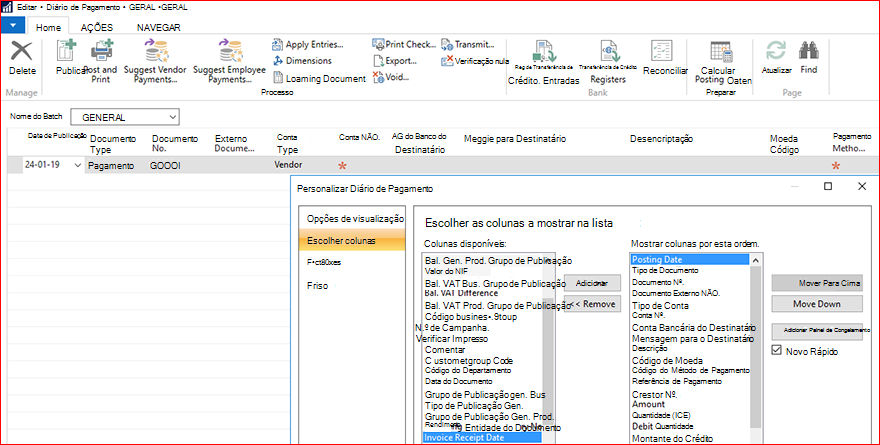
Task: Click the Calcular Posting Date icon
Action: click(x=721, y=52)
